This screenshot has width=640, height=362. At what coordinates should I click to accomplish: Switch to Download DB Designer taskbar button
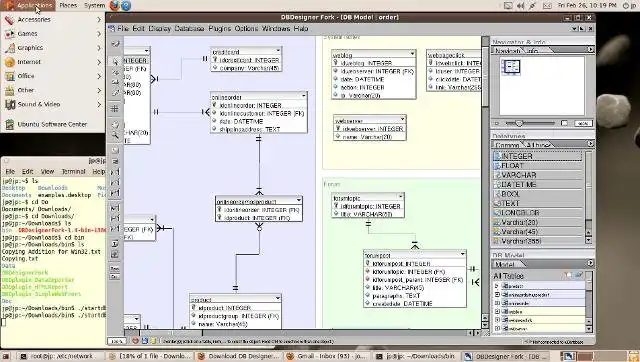click(x=239, y=356)
